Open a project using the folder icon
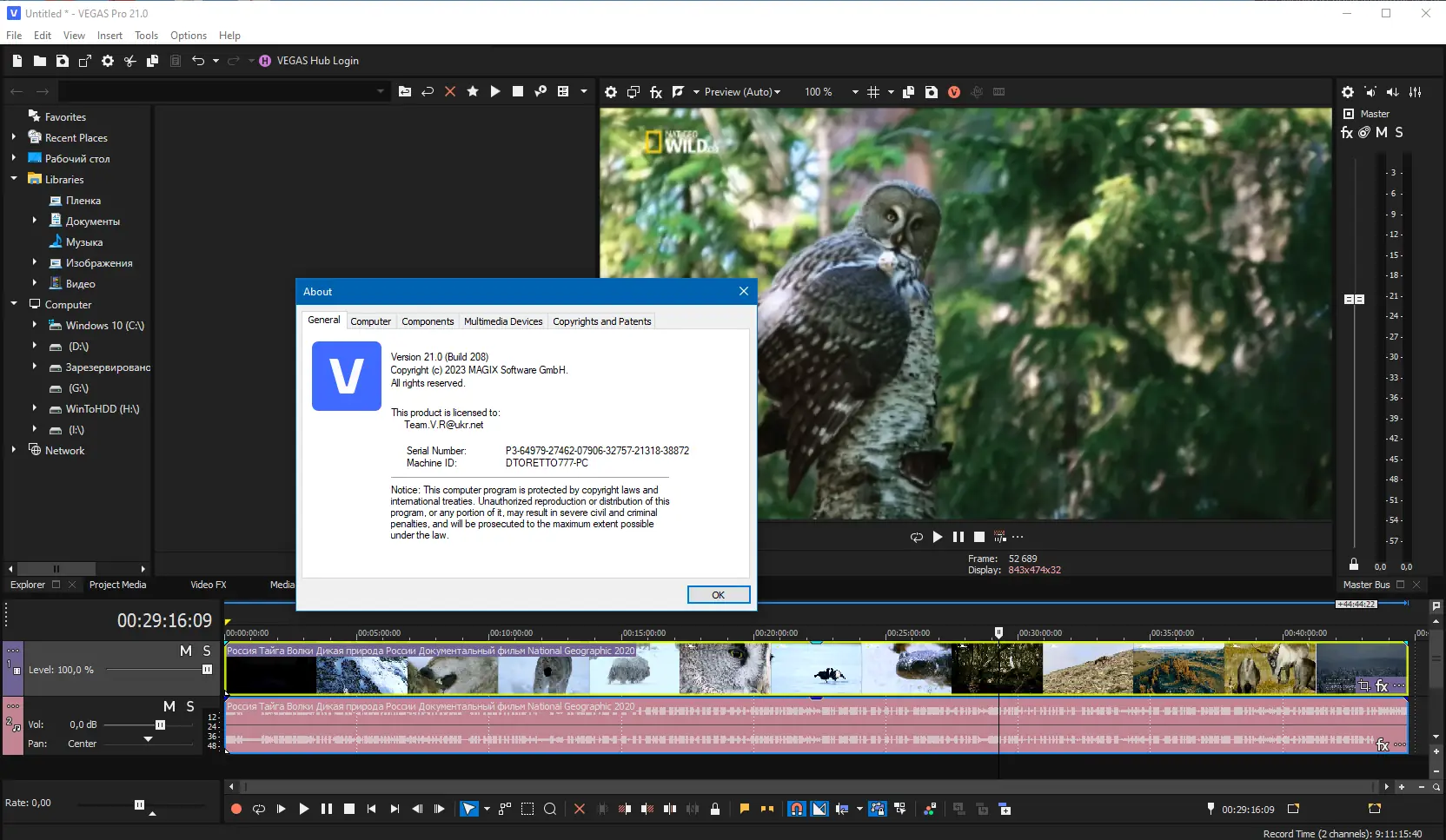Screen dimensions: 1446x840 pyautogui.click(x=40, y=61)
